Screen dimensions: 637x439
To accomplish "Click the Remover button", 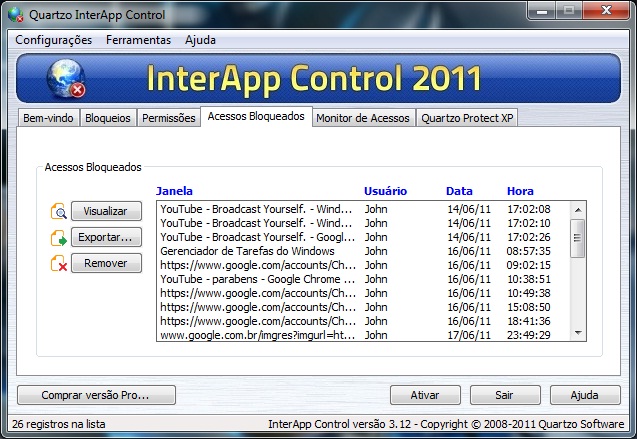I will pos(106,263).
